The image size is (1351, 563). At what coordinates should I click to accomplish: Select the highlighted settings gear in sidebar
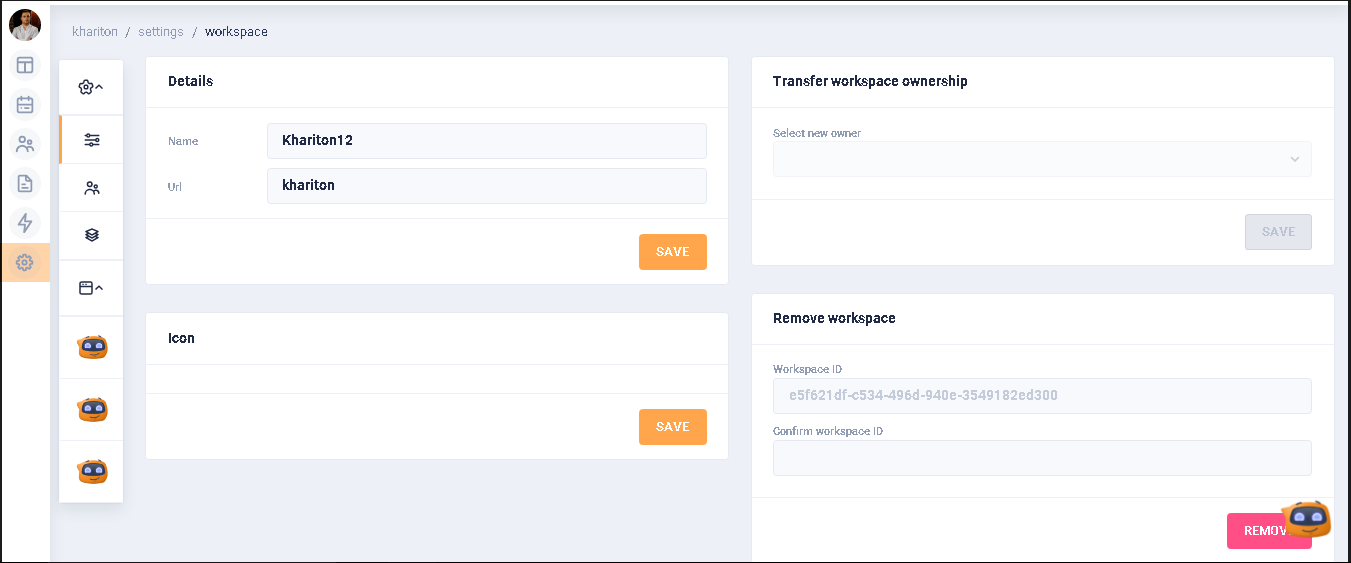(x=25, y=262)
